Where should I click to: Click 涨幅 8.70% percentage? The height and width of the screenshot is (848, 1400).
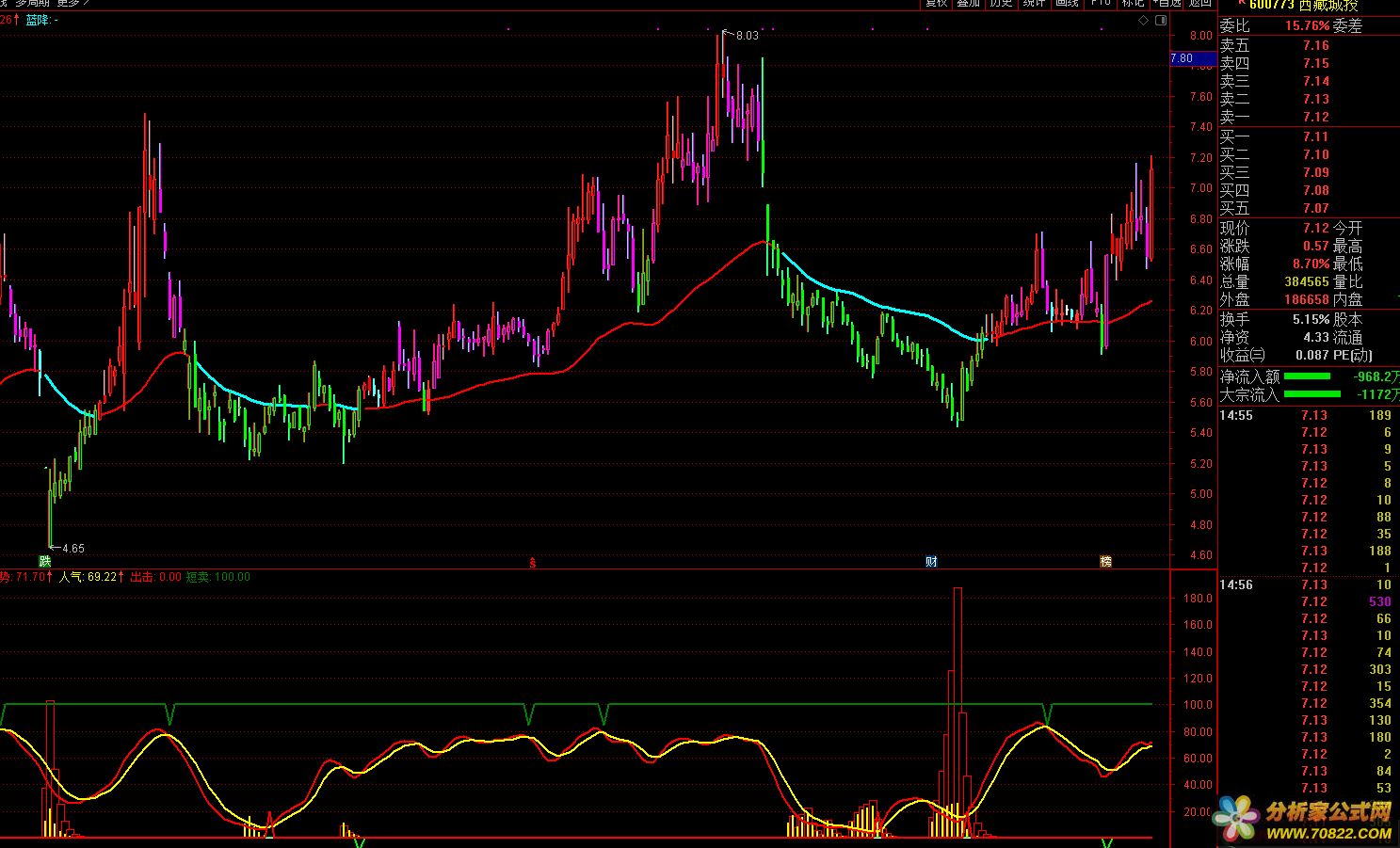point(1311,264)
